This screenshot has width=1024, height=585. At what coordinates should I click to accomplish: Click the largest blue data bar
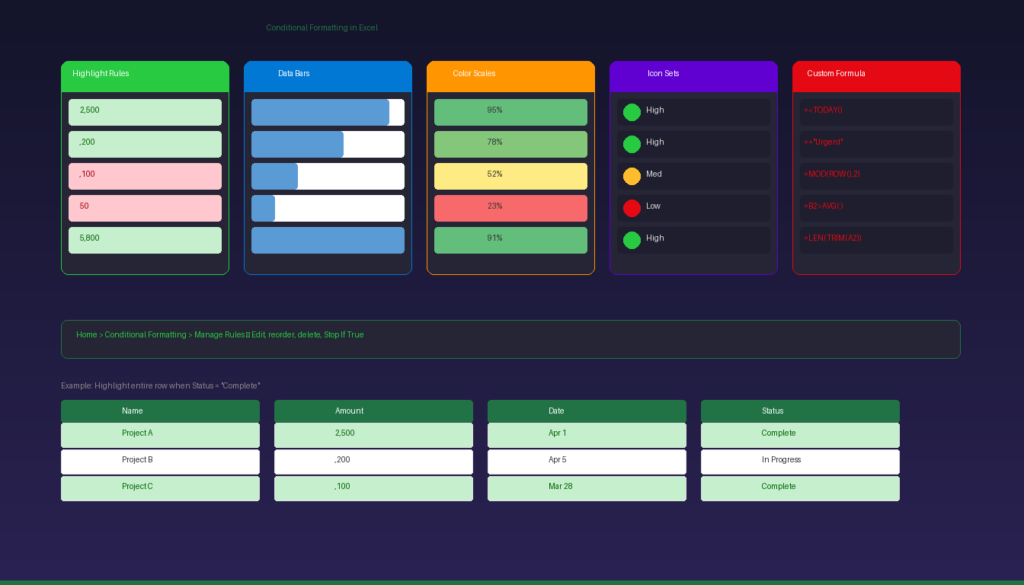tap(327, 240)
